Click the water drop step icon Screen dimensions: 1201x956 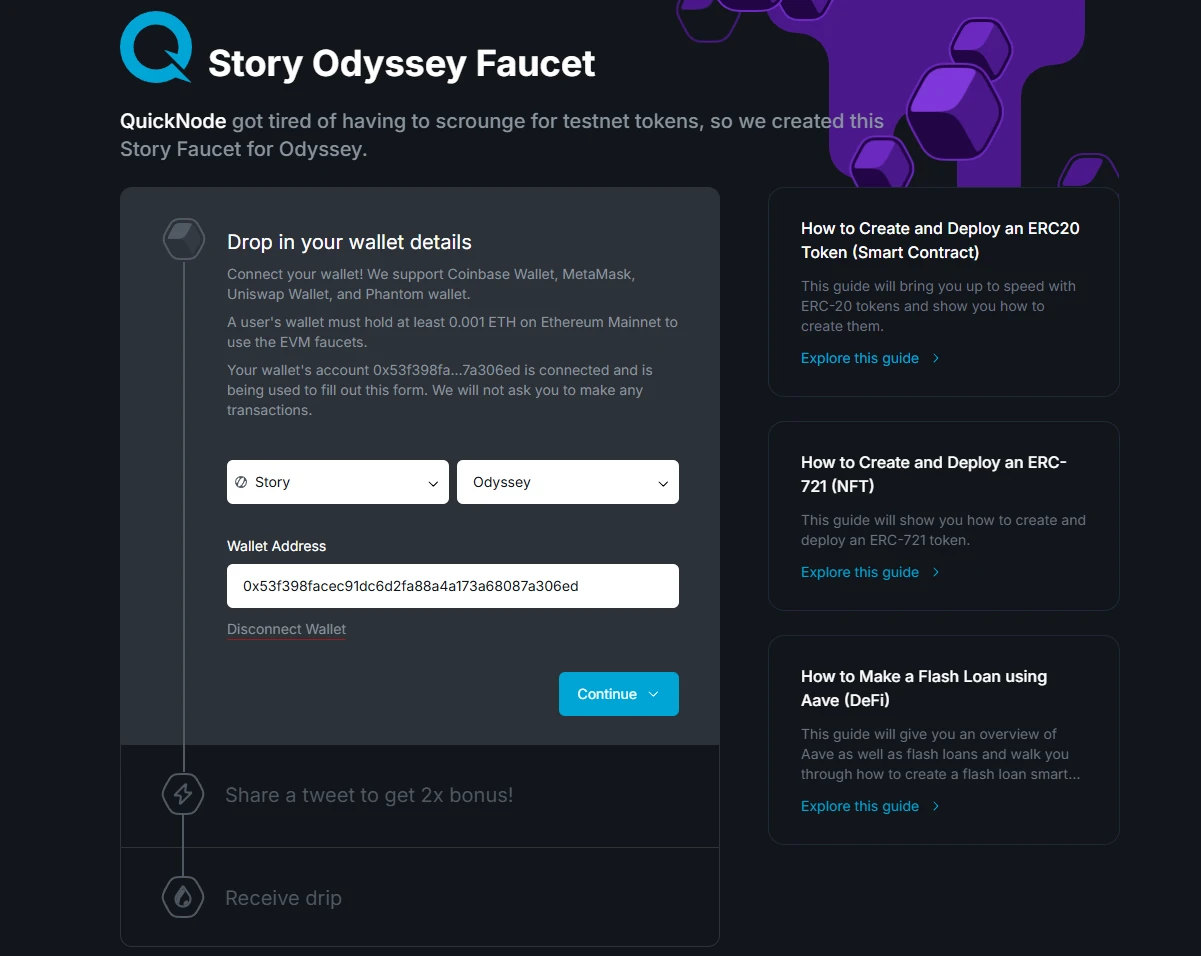pyautogui.click(x=183, y=897)
